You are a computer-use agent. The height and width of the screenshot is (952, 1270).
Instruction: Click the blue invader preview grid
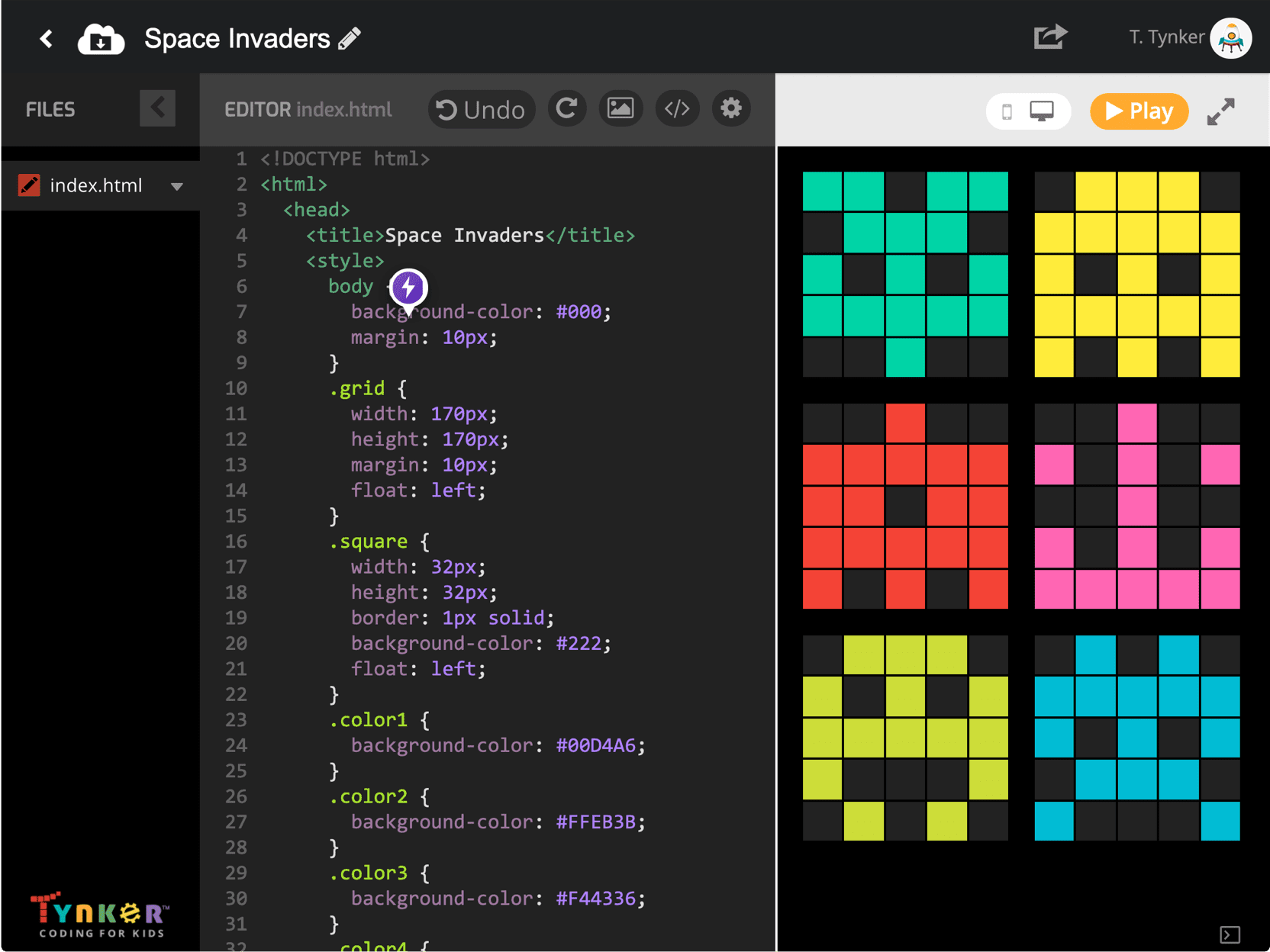[x=1137, y=738]
